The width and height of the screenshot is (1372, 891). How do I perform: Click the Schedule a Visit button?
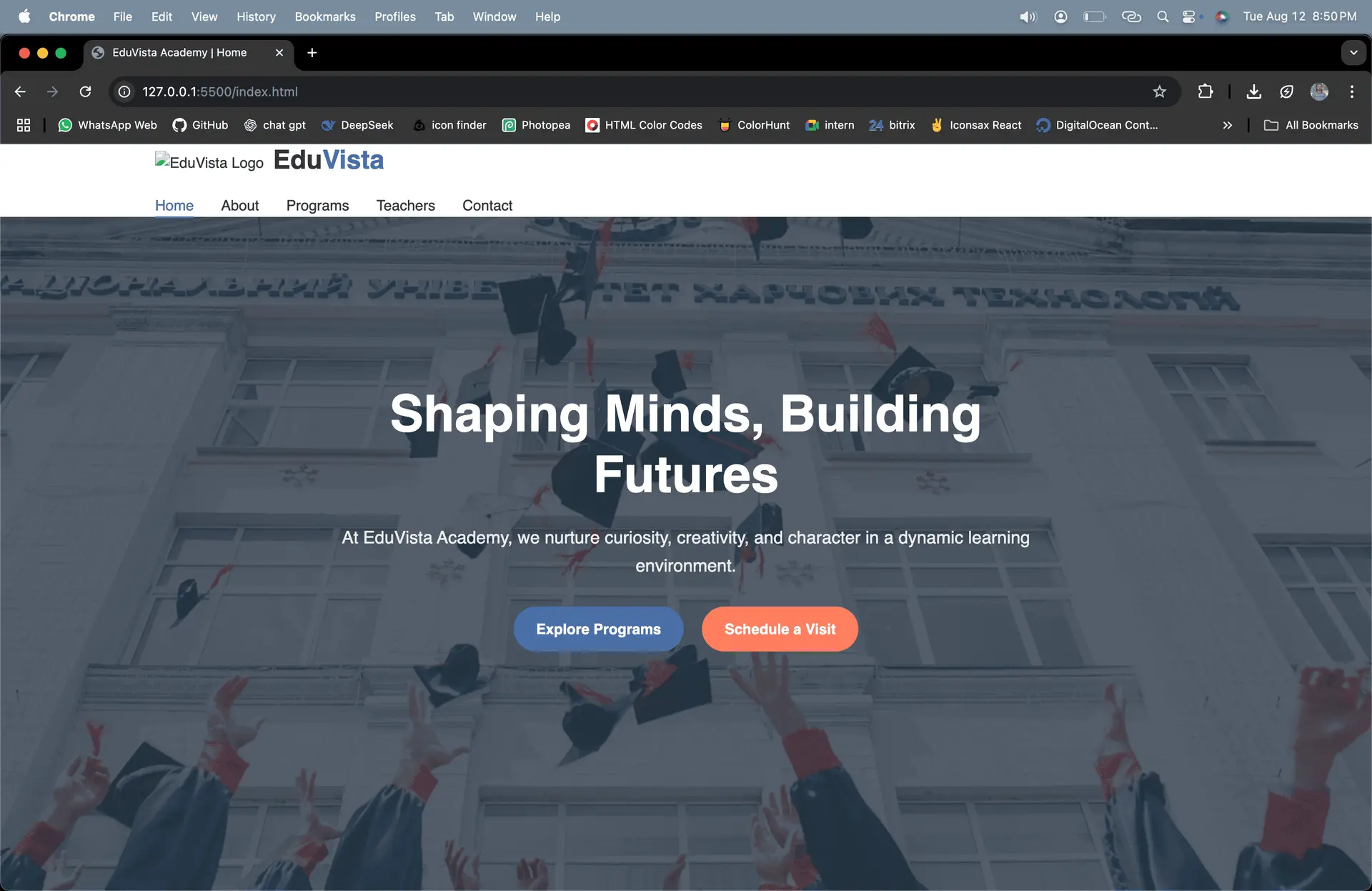pyautogui.click(x=780, y=629)
